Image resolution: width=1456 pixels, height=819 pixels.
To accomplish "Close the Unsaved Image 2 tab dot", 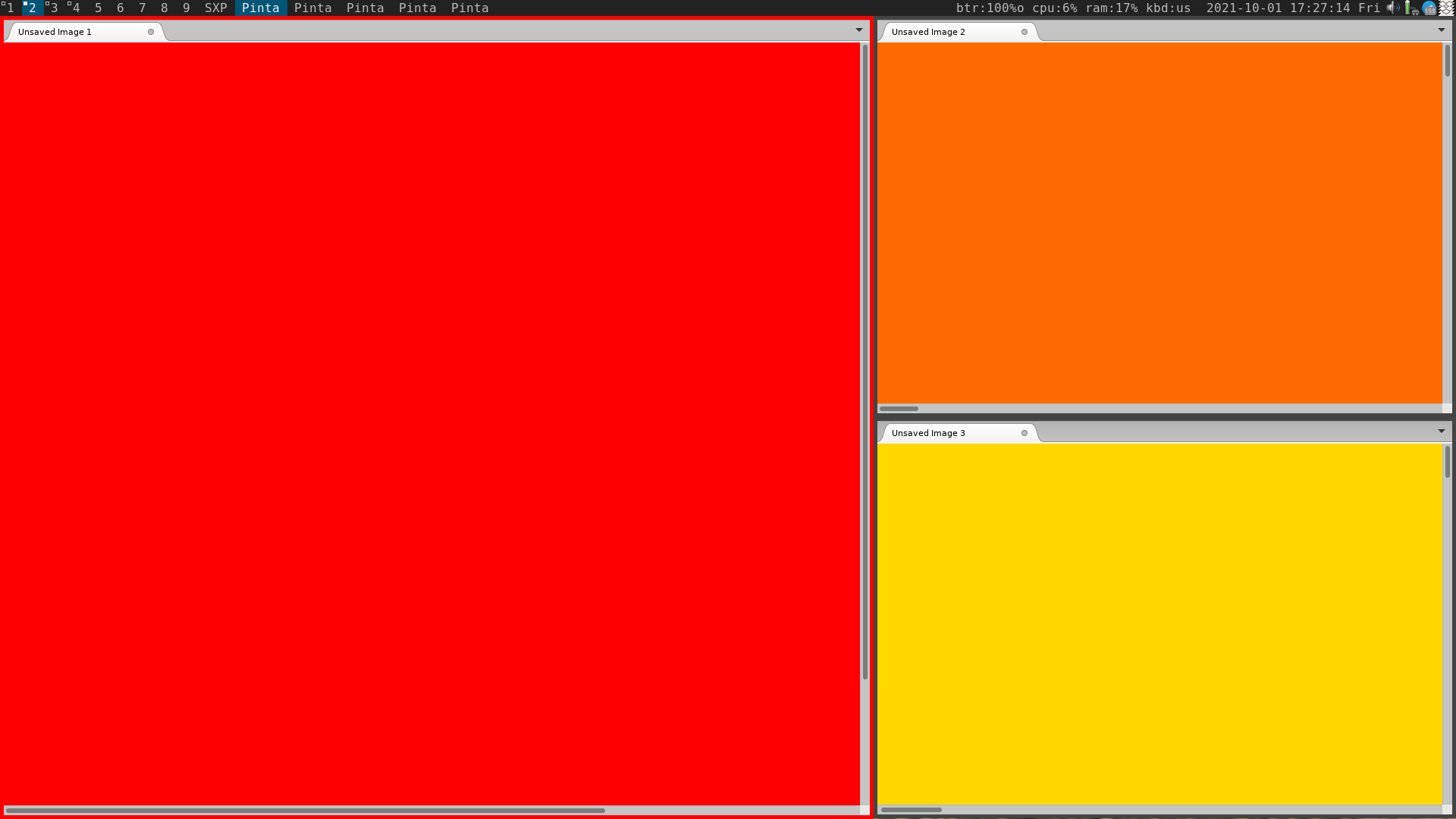I will coord(1025,32).
